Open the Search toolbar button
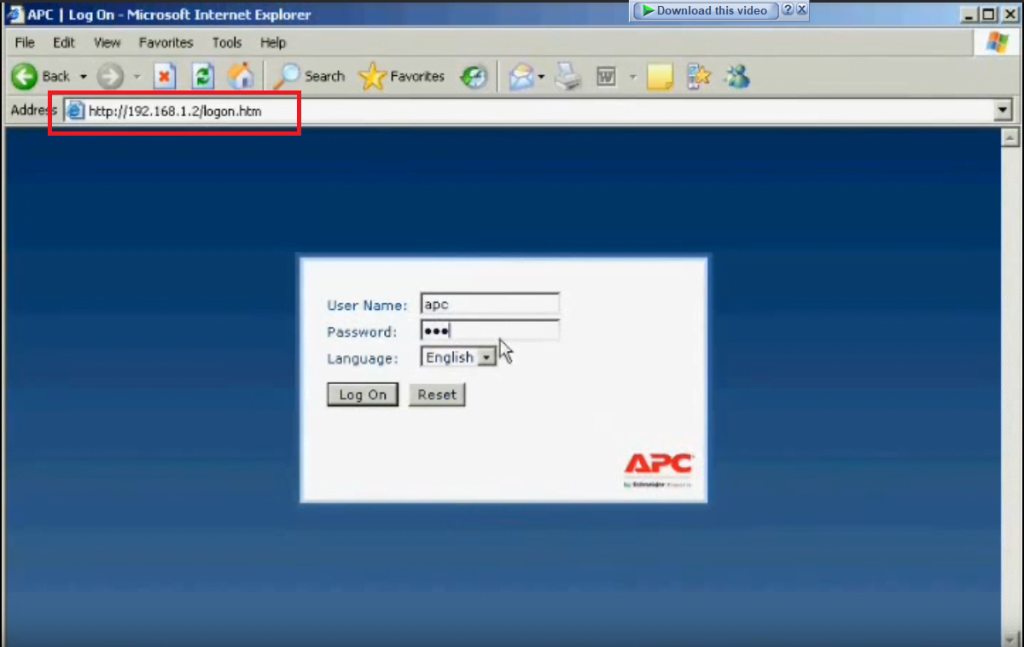 coord(309,76)
